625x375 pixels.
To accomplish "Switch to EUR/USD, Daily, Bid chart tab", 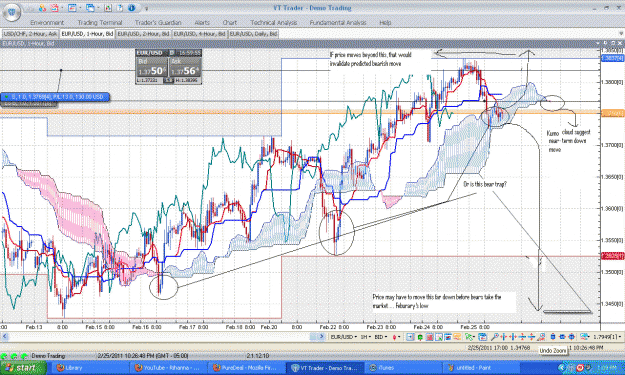I will click(253, 34).
